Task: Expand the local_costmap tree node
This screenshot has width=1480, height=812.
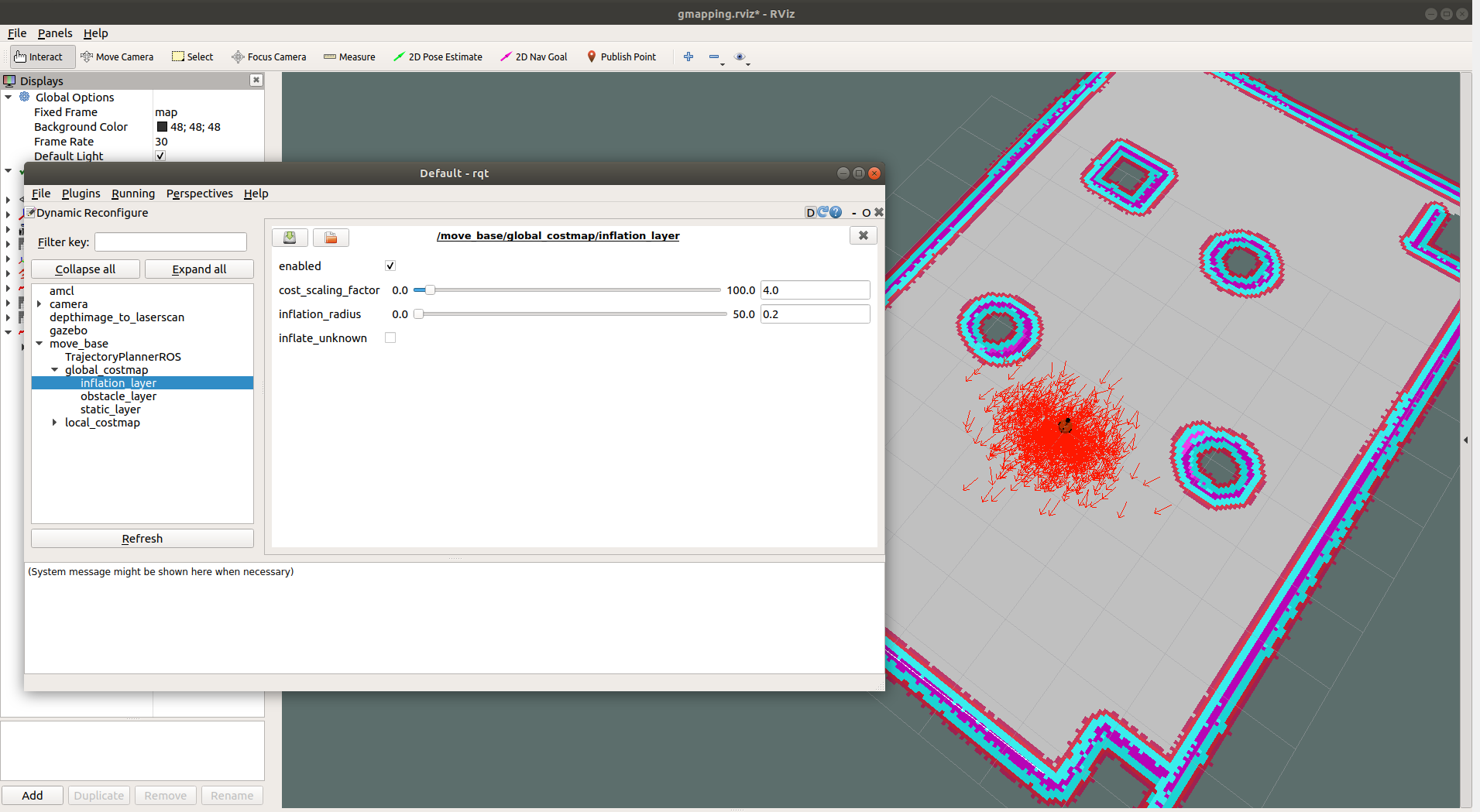Action: coord(55,423)
